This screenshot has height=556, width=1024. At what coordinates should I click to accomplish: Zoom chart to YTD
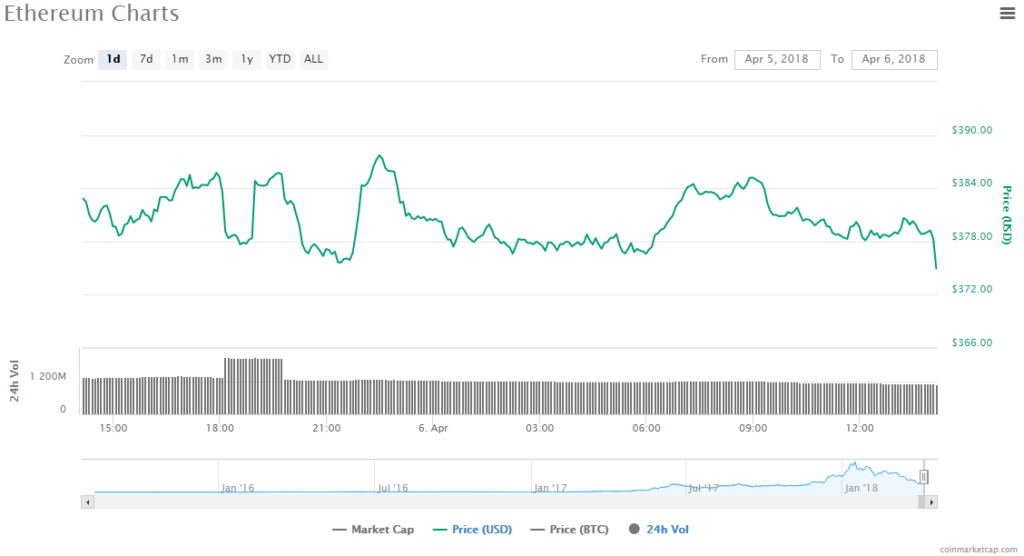(280, 59)
